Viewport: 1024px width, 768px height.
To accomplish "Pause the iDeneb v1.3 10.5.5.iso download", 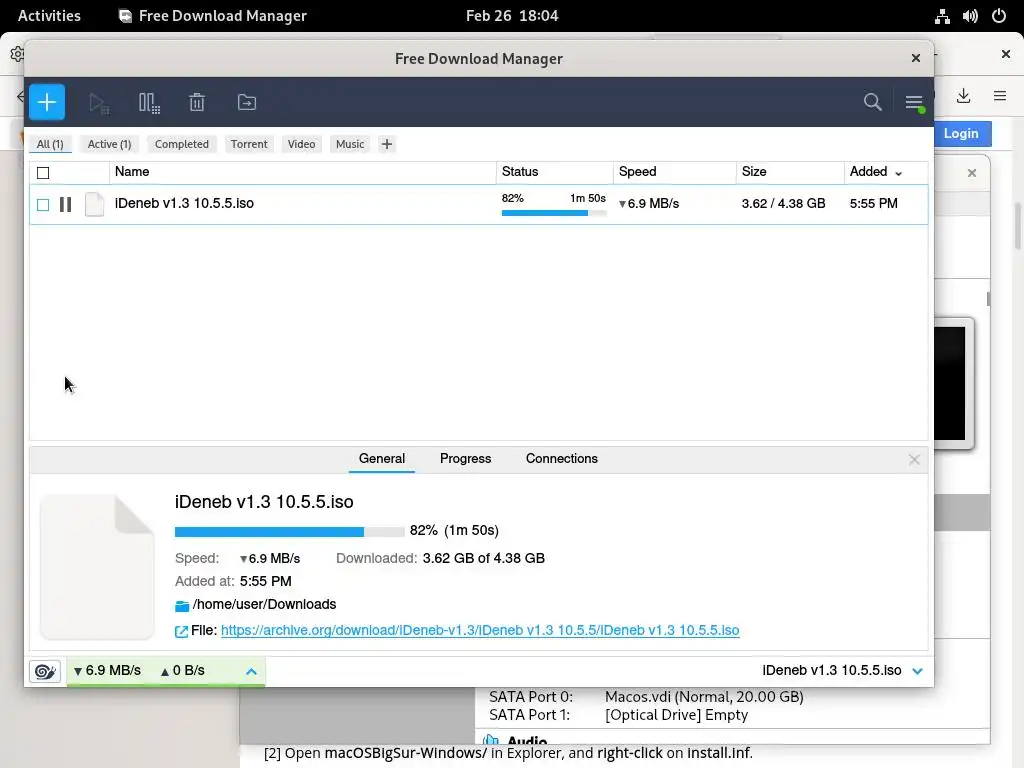I will coord(65,204).
